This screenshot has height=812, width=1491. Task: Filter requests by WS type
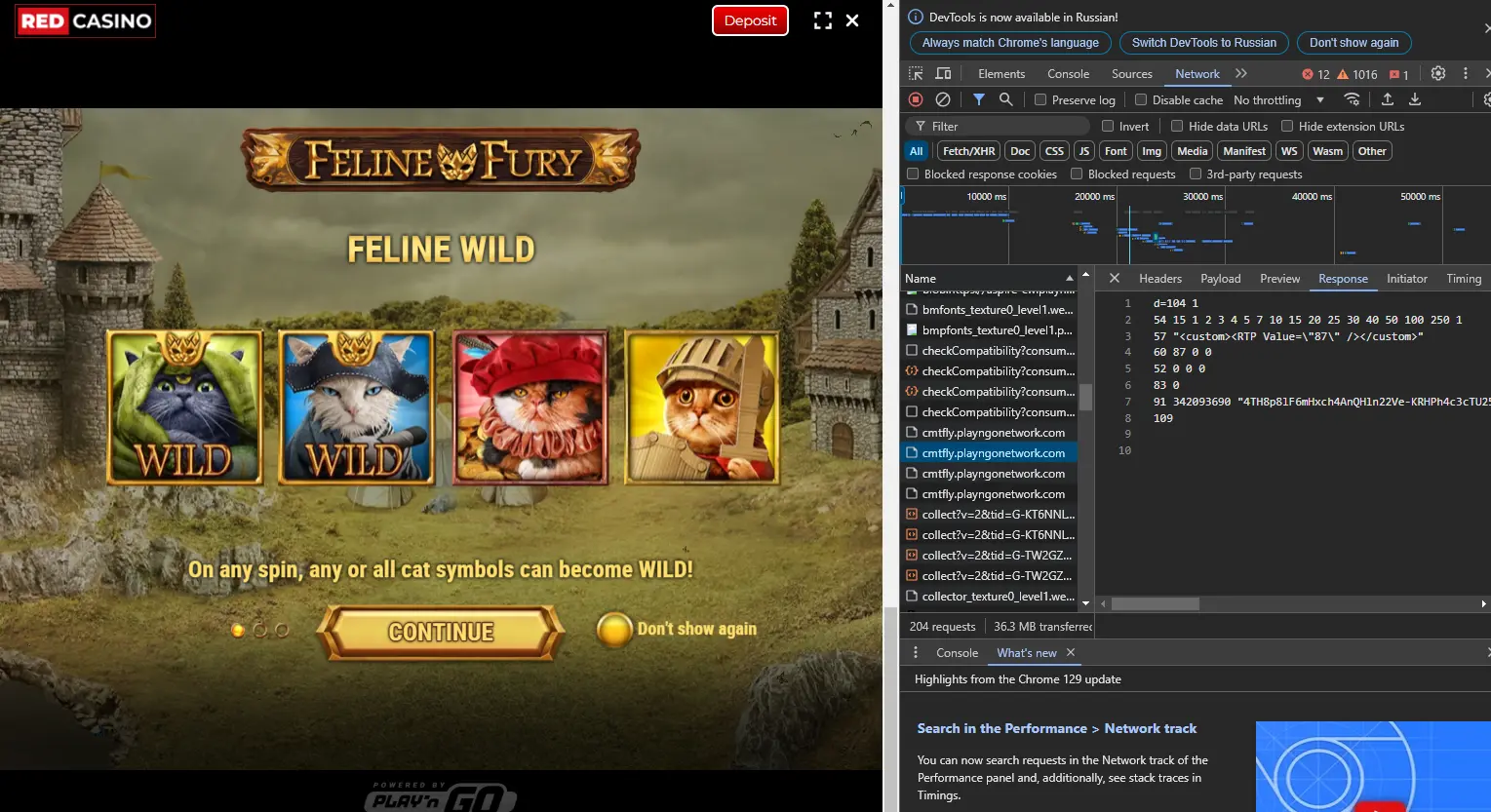click(1289, 151)
